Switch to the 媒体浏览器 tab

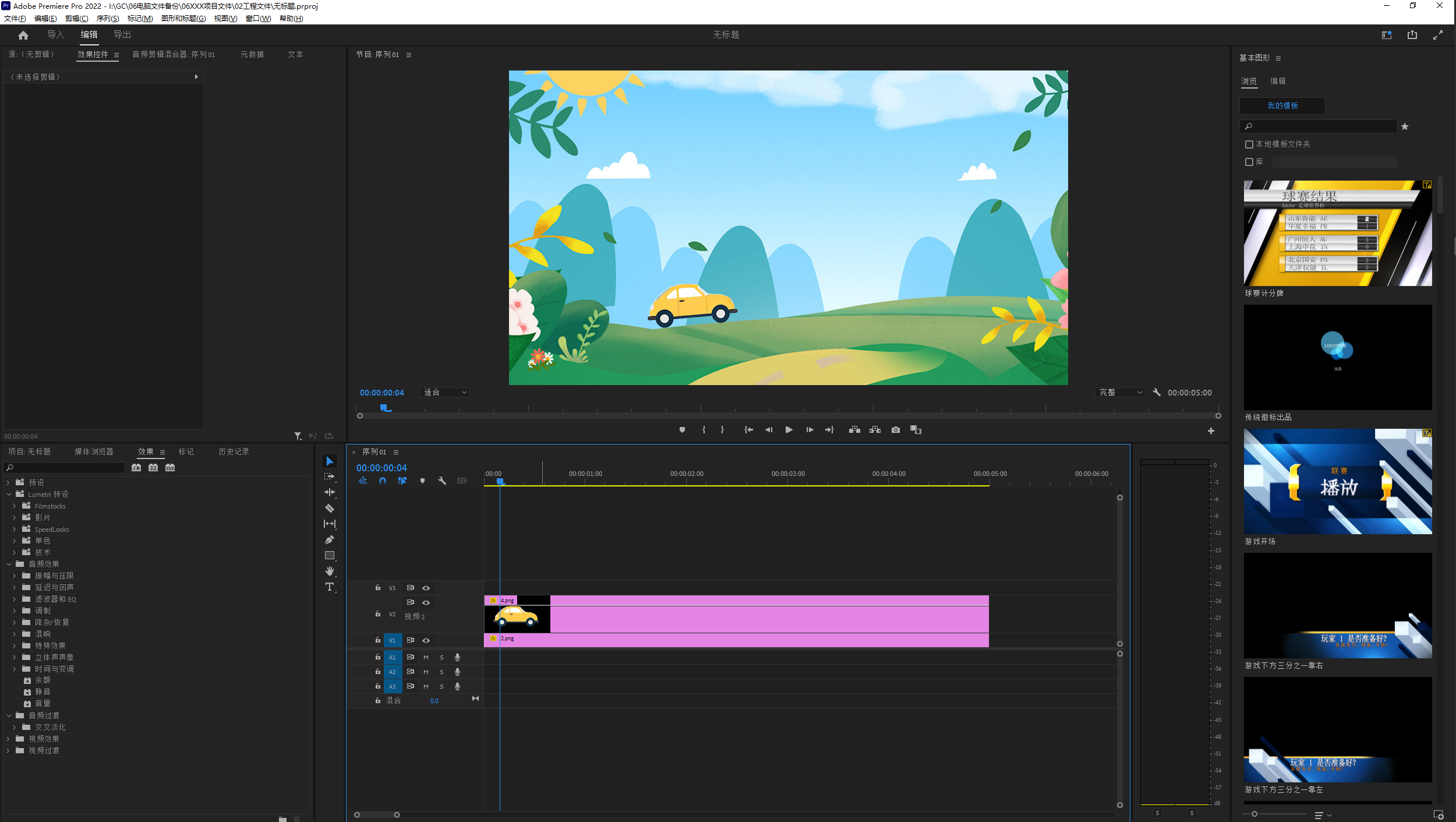coord(94,451)
